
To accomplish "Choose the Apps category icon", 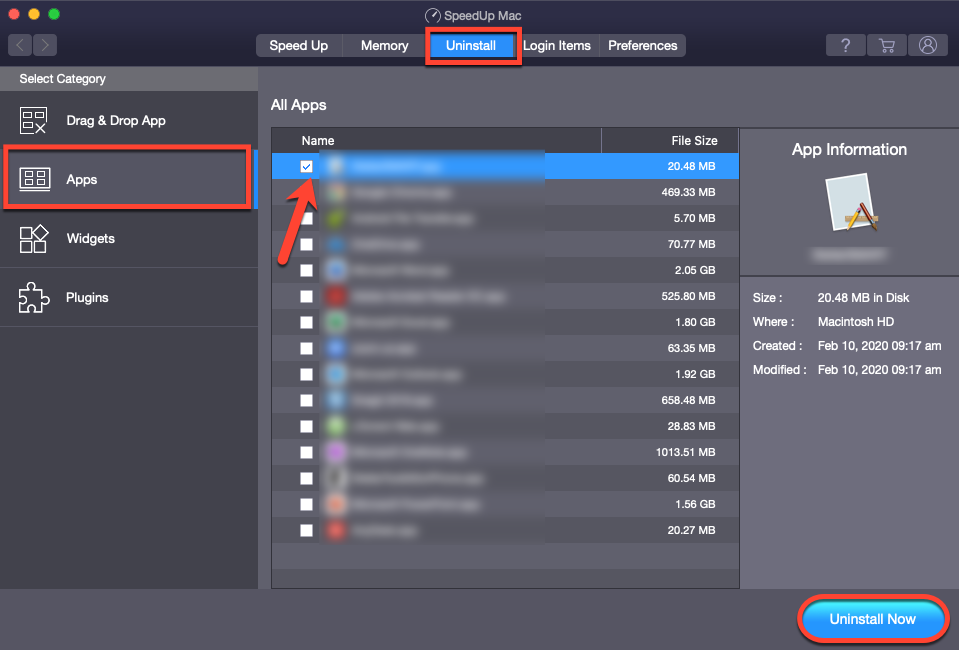I will (x=35, y=179).
